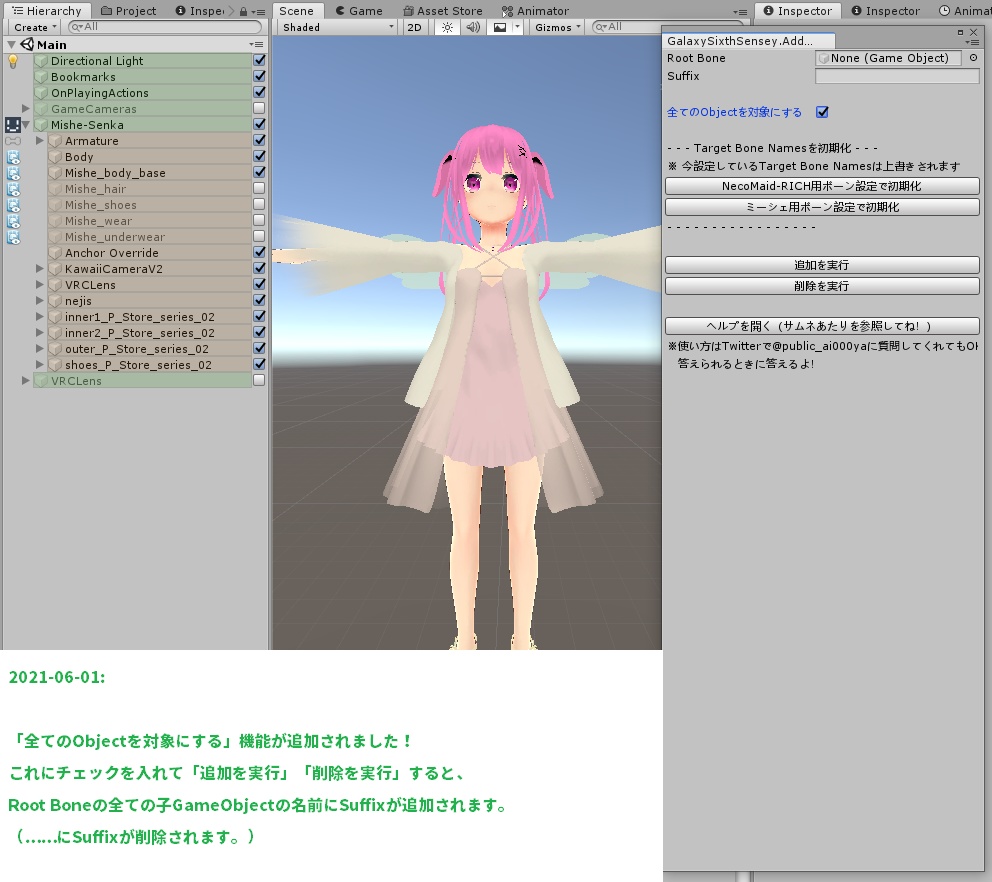
Task: Click the mesh icon beside Body
Action: coord(13,157)
